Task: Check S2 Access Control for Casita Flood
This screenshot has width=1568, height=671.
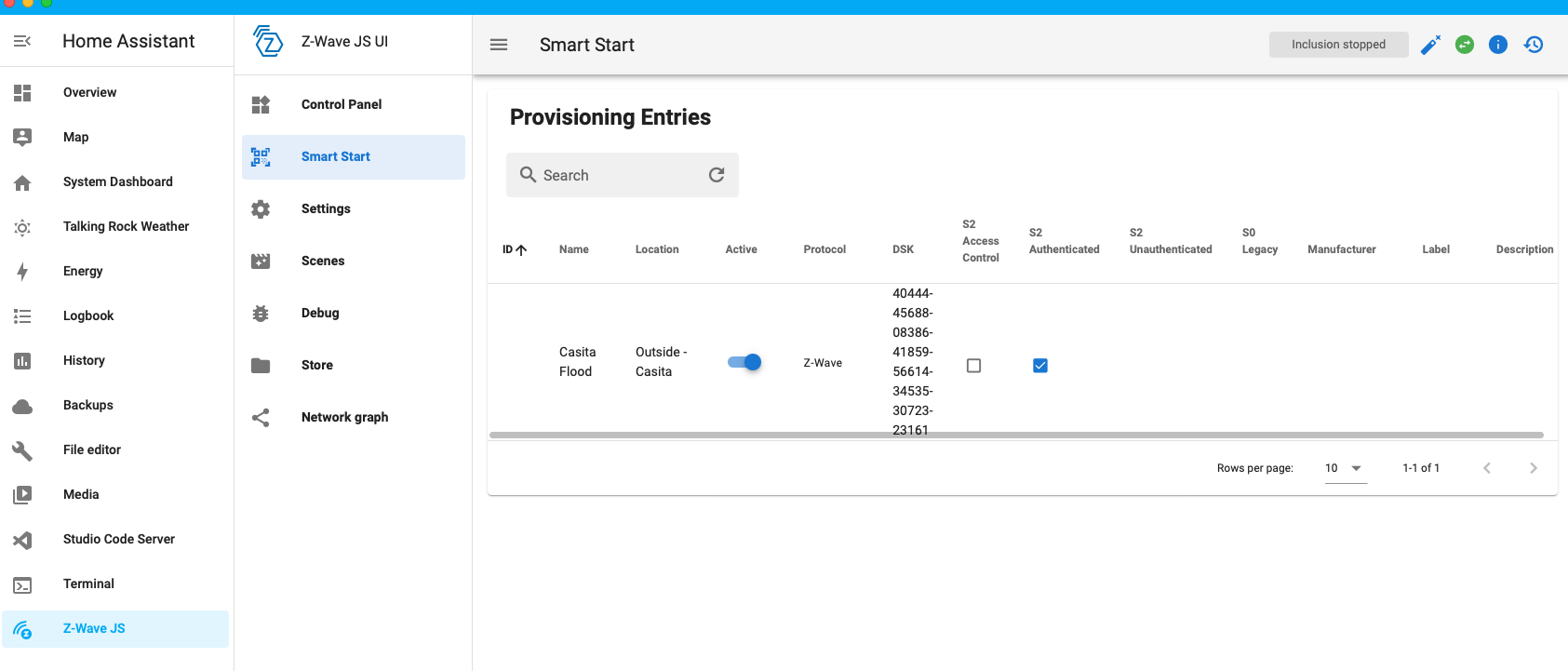Action: (x=973, y=366)
